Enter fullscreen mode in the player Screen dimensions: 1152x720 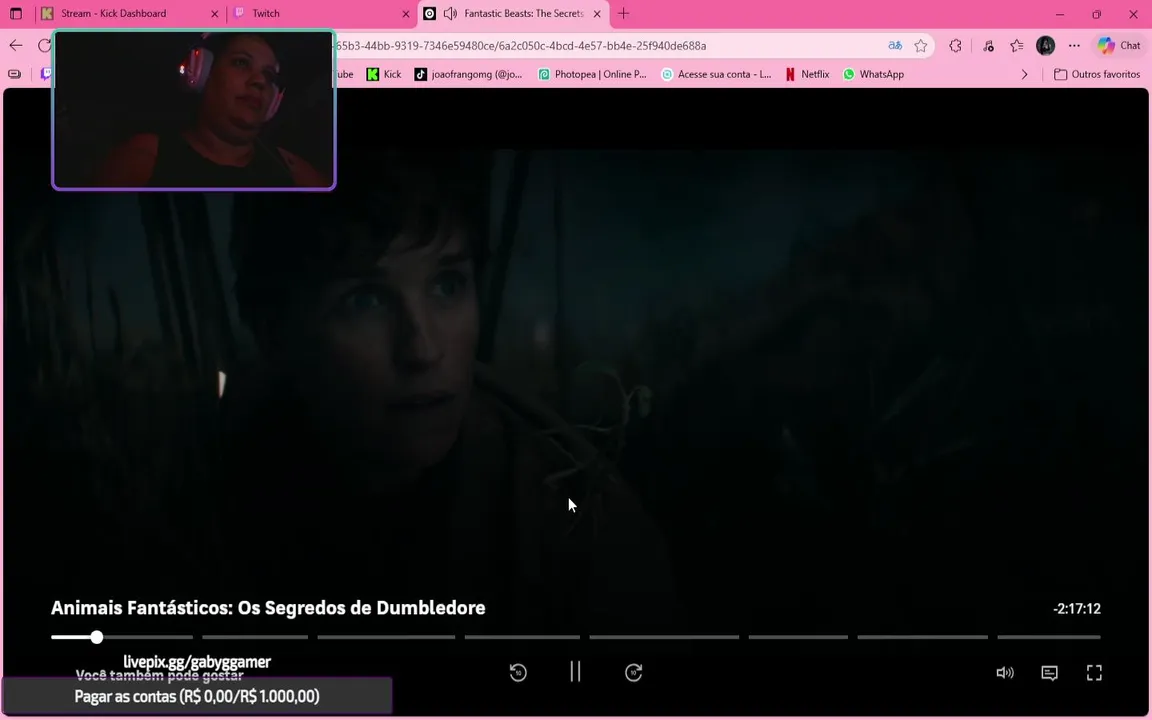click(1094, 672)
